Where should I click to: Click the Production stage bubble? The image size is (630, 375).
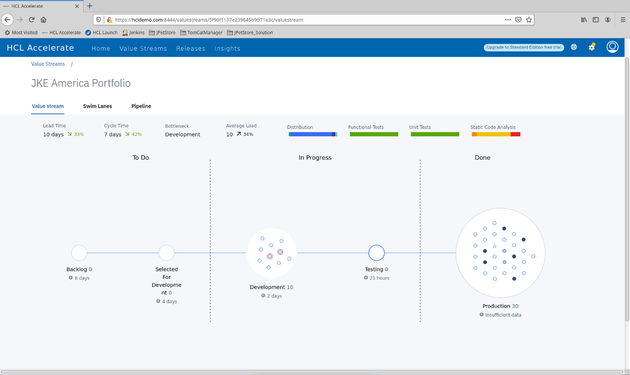(500, 253)
